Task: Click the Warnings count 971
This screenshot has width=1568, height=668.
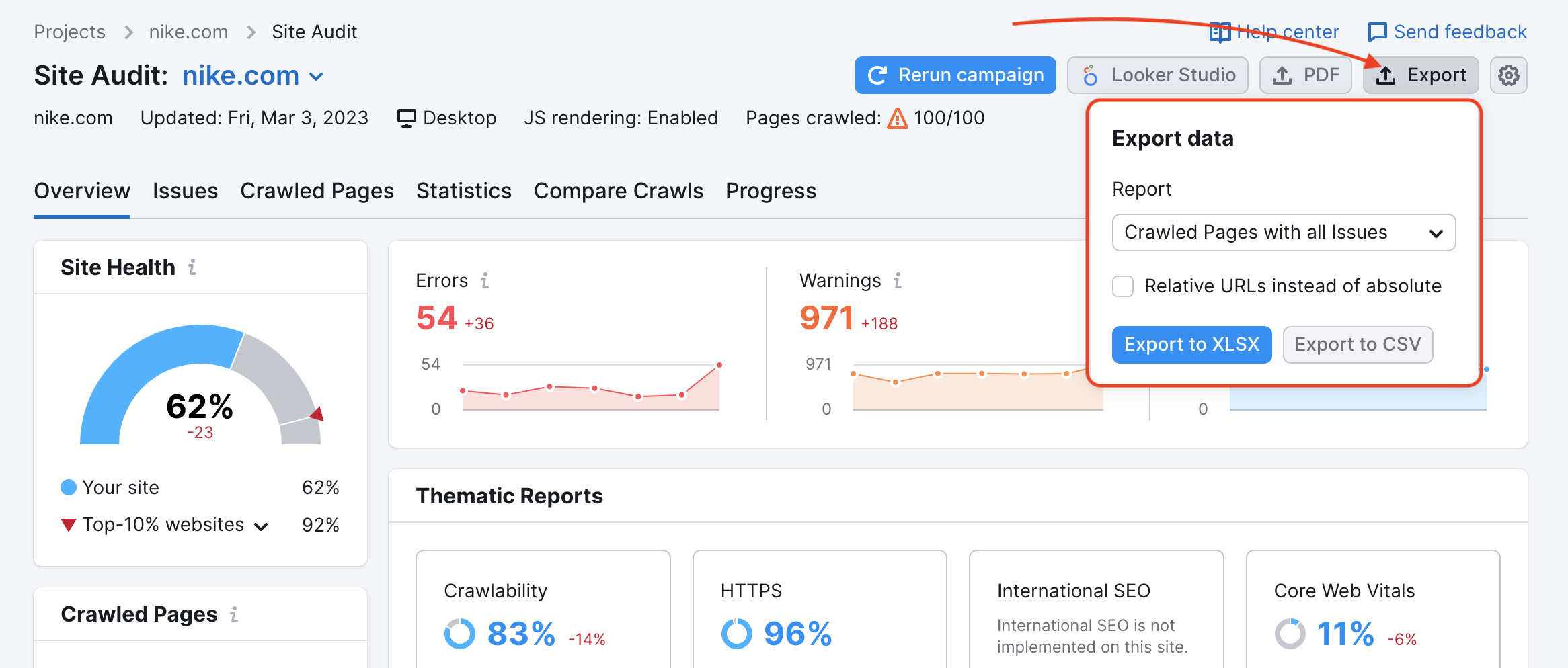Action: coord(826,318)
